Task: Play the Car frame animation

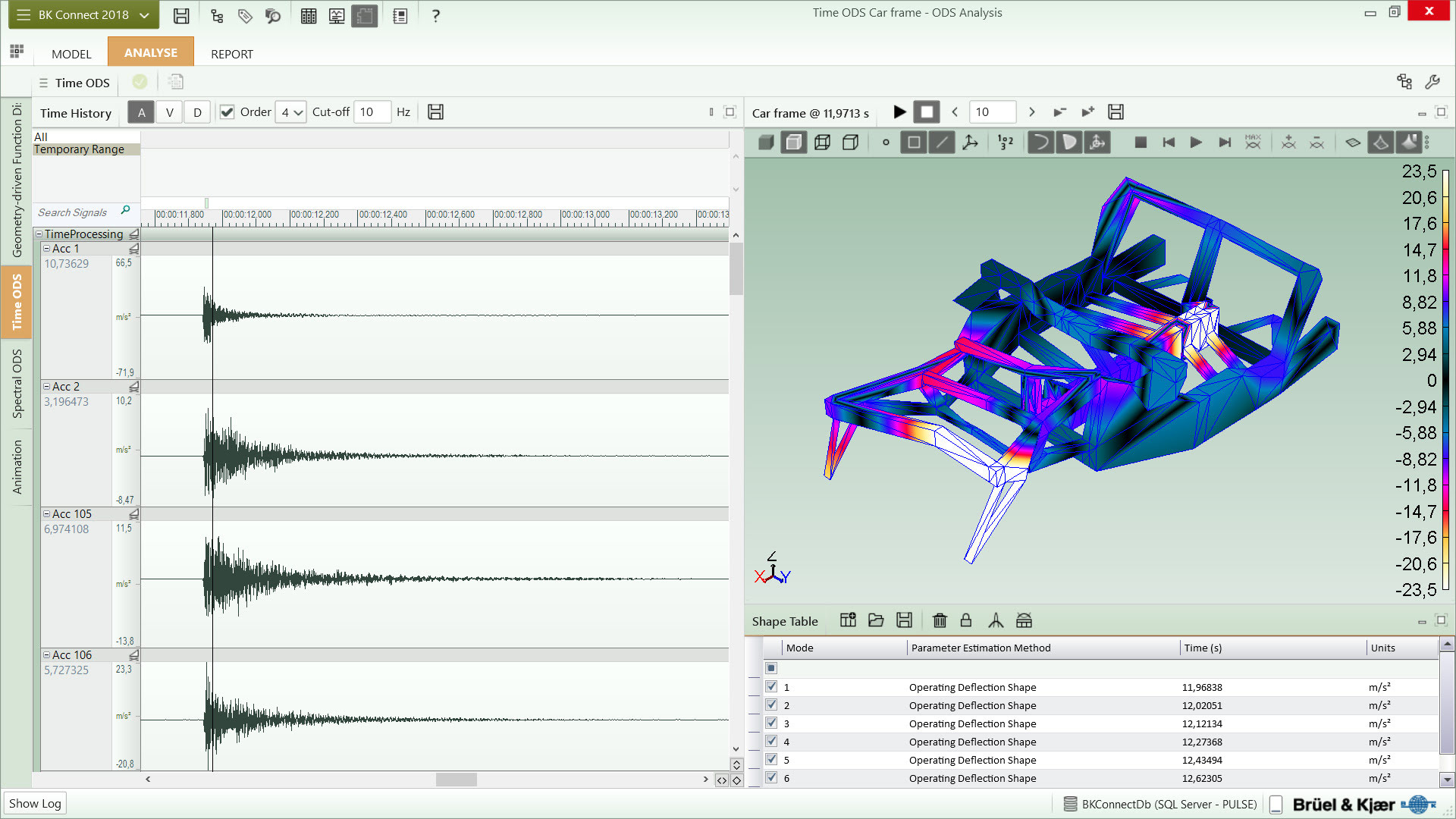Action: 899,112
